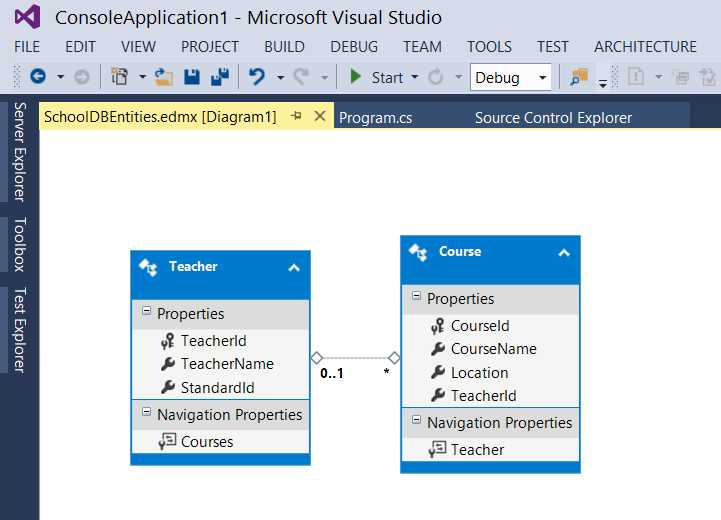The image size is (721, 520).
Task: Click the green Start play icon
Action: coord(355,76)
